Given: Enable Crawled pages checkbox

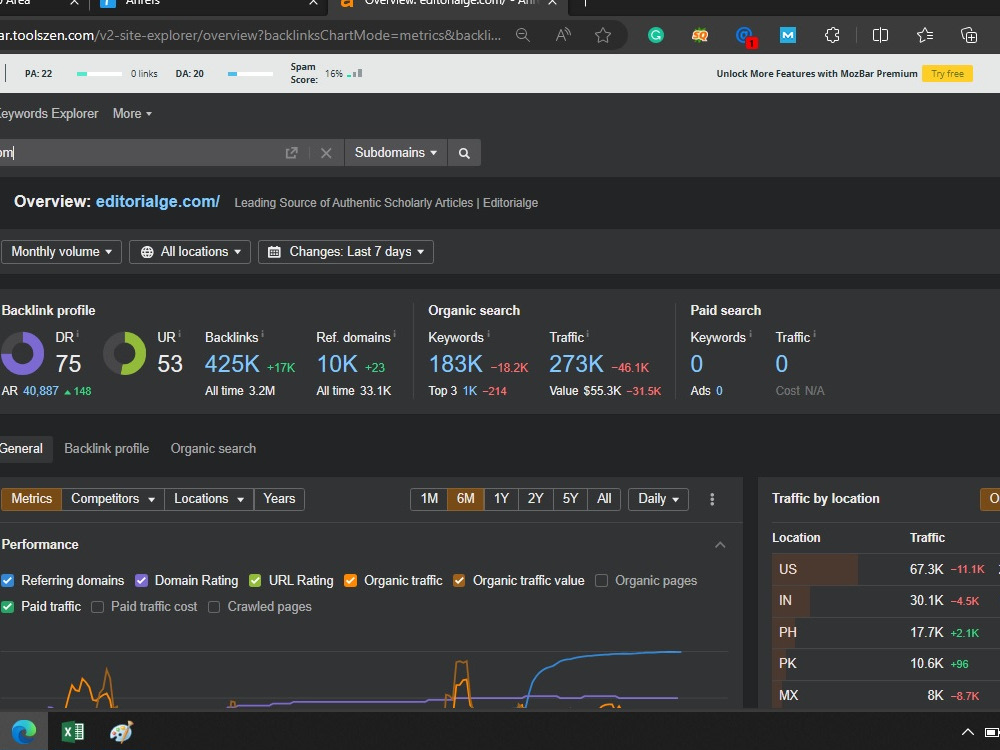Looking at the screenshot, I should (214, 607).
